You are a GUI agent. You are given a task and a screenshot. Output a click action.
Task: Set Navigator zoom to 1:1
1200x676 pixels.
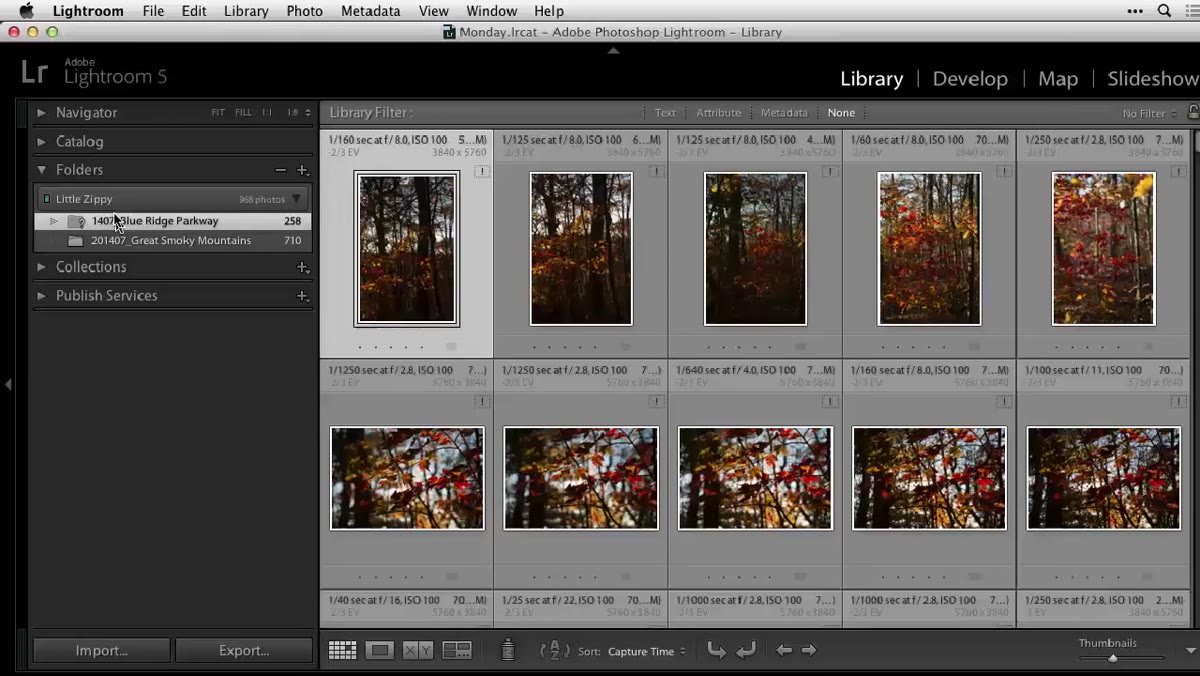point(267,113)
